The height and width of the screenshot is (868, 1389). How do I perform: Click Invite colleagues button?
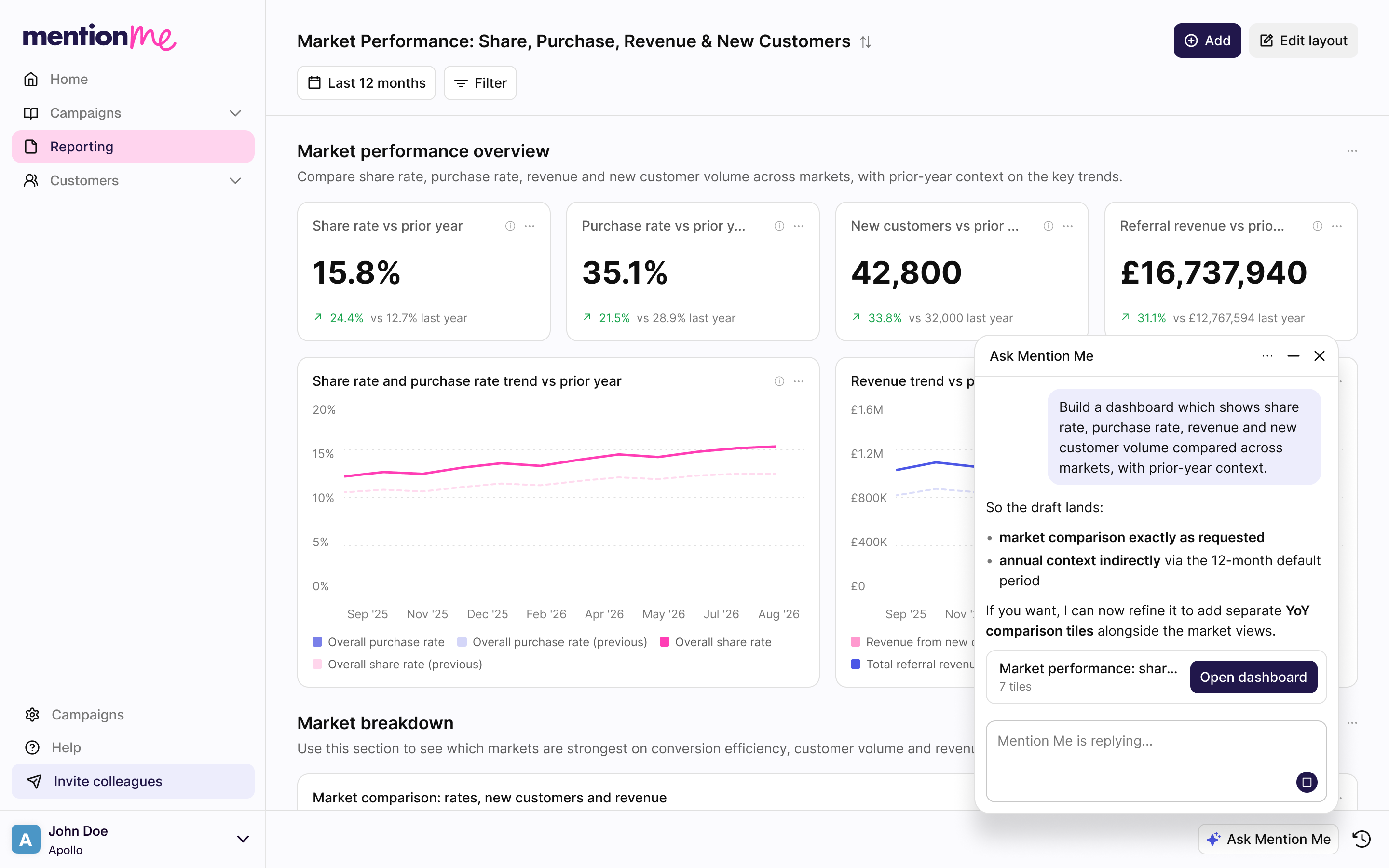[133, 781]
